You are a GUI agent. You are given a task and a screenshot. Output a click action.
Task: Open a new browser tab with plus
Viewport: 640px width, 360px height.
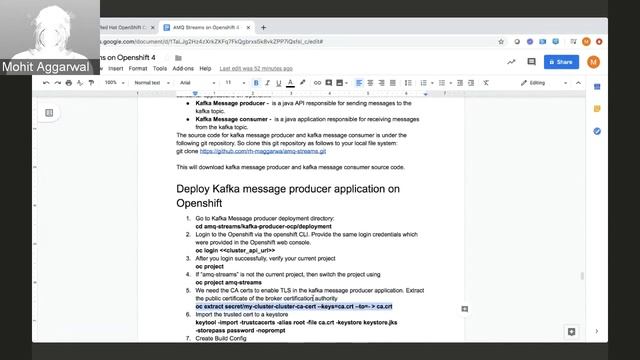pyautogui.click(x=264, y=28)
